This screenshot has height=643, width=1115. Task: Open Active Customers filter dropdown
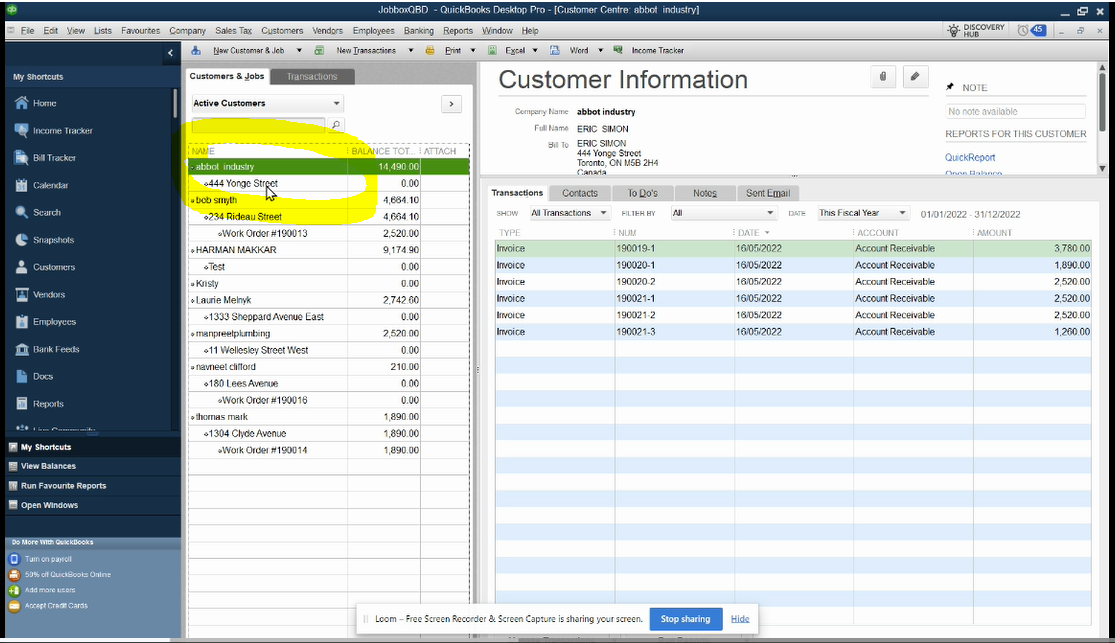point(267,104)
